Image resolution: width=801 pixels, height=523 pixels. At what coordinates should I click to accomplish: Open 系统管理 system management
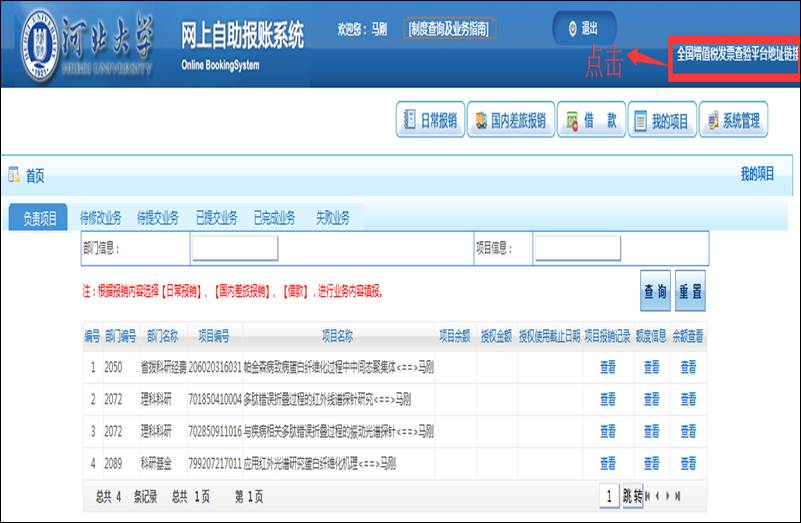coord(733,121)
